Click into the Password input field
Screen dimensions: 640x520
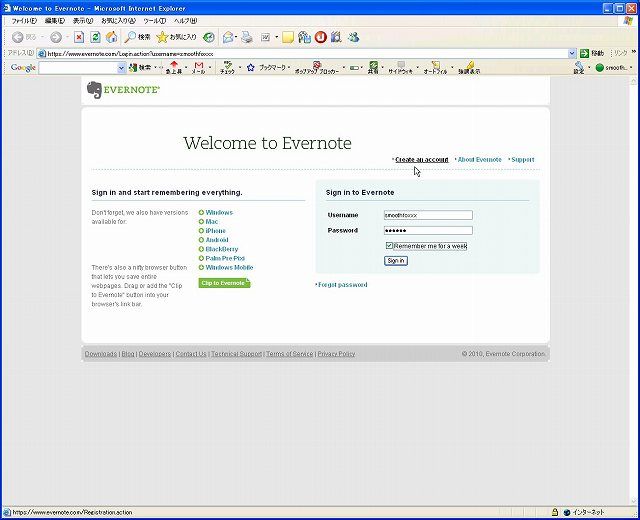point(428,230)
